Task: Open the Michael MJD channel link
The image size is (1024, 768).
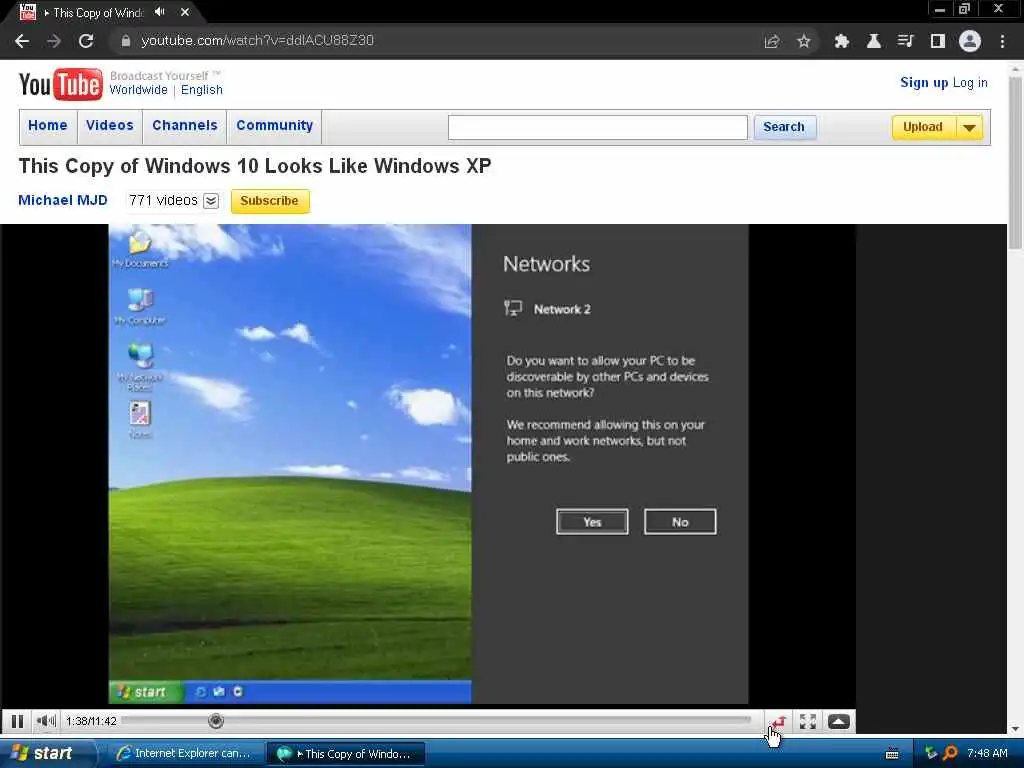Action: (x=63, y=200)
